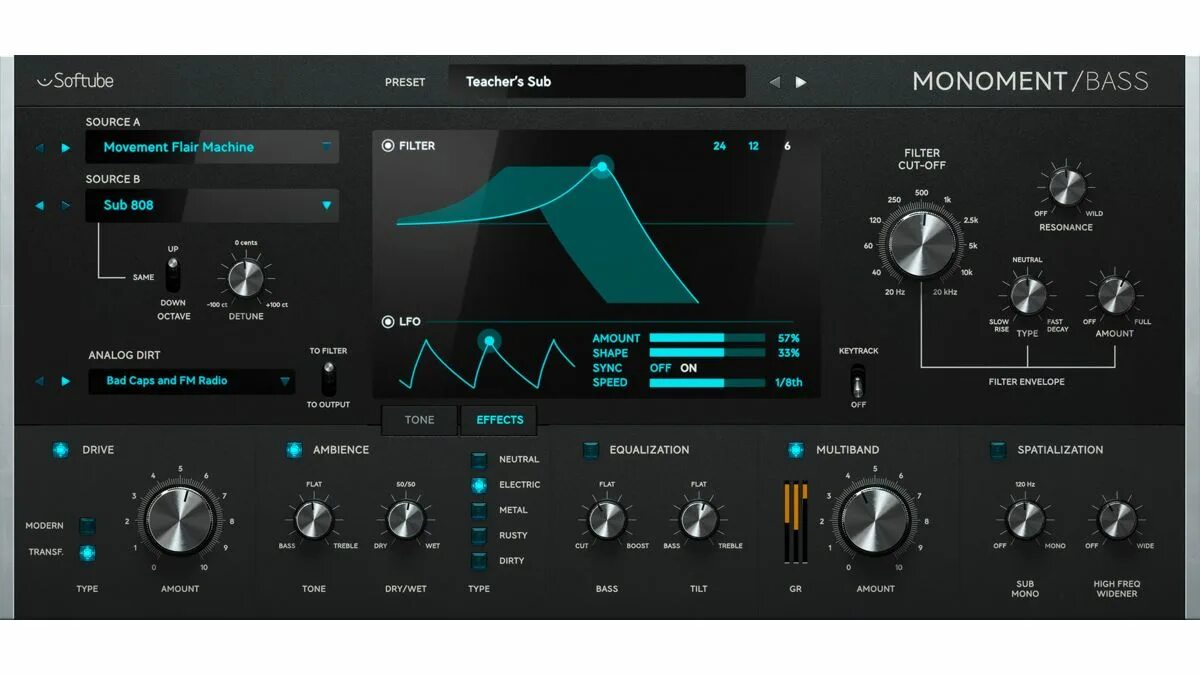Click the filter cutoff handle on curve

[x=602, y=167]
